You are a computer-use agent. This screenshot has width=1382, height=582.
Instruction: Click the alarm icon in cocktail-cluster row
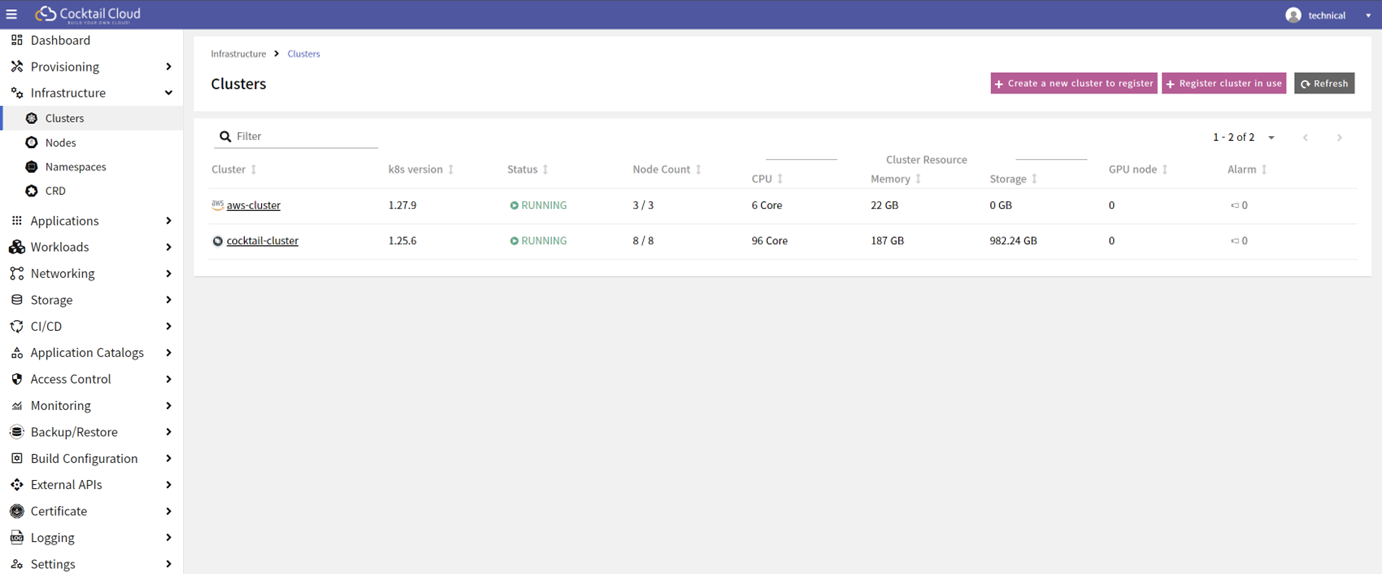pyautogui.click(x=1235, y=241)
